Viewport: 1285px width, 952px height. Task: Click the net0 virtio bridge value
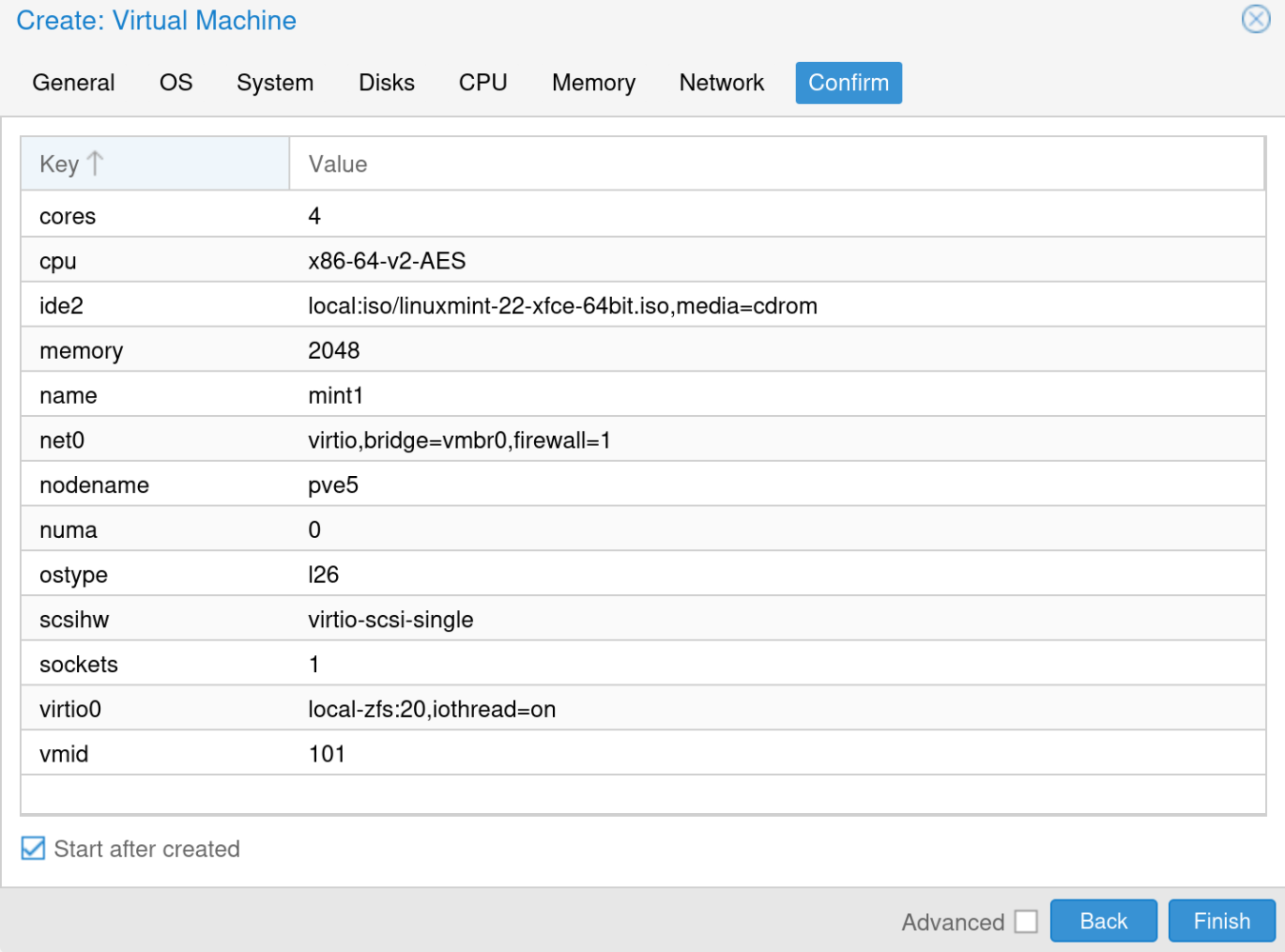460,440
